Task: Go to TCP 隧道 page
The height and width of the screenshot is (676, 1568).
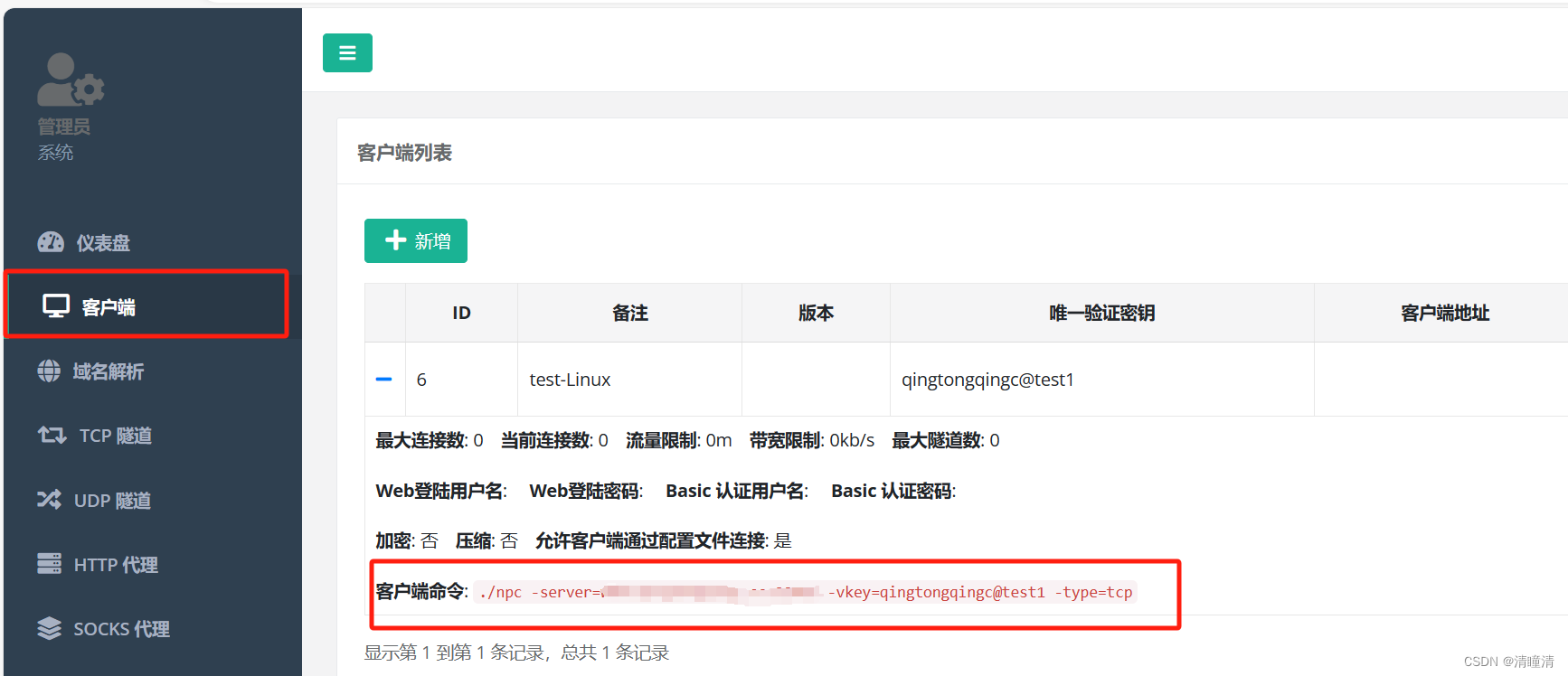Action: click(x=153, y=435)
